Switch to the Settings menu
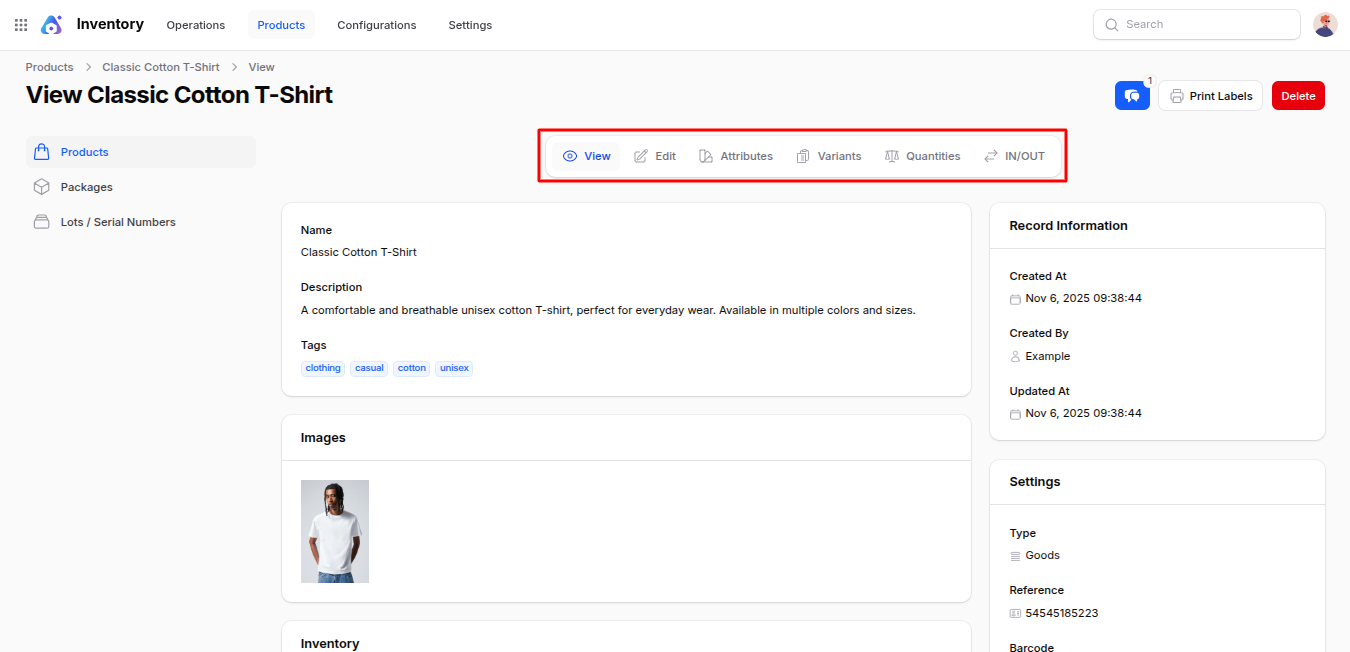The width and height of the screenshot is (1350, 652). click(x=470, y=25)
